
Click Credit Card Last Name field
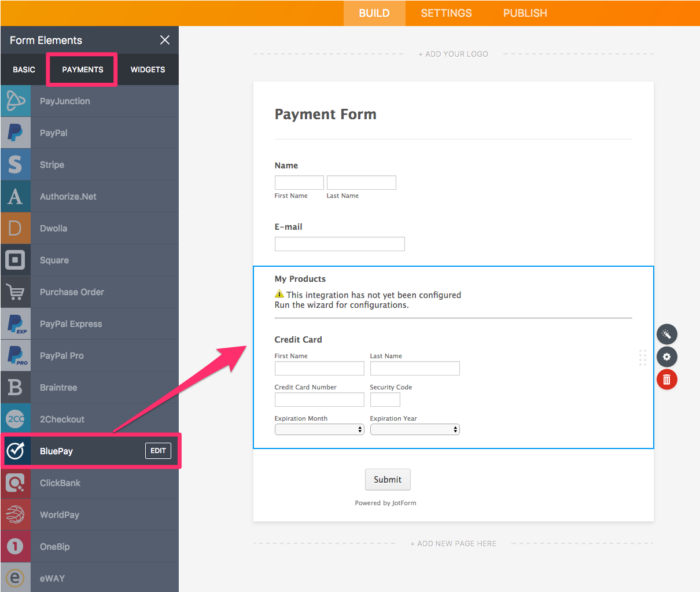[415, 368]
